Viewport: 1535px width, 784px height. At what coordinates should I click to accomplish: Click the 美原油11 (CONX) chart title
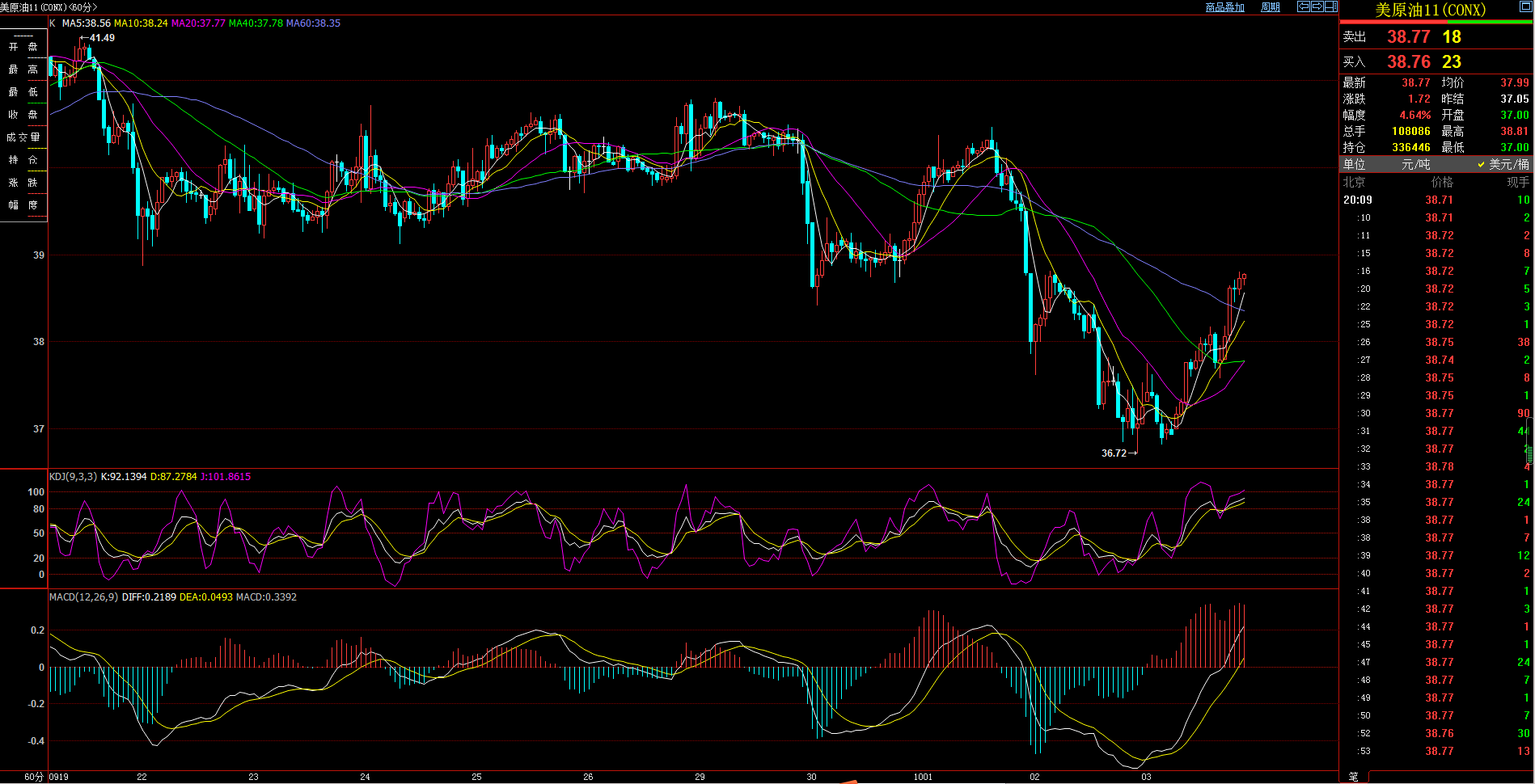point(49,7)
